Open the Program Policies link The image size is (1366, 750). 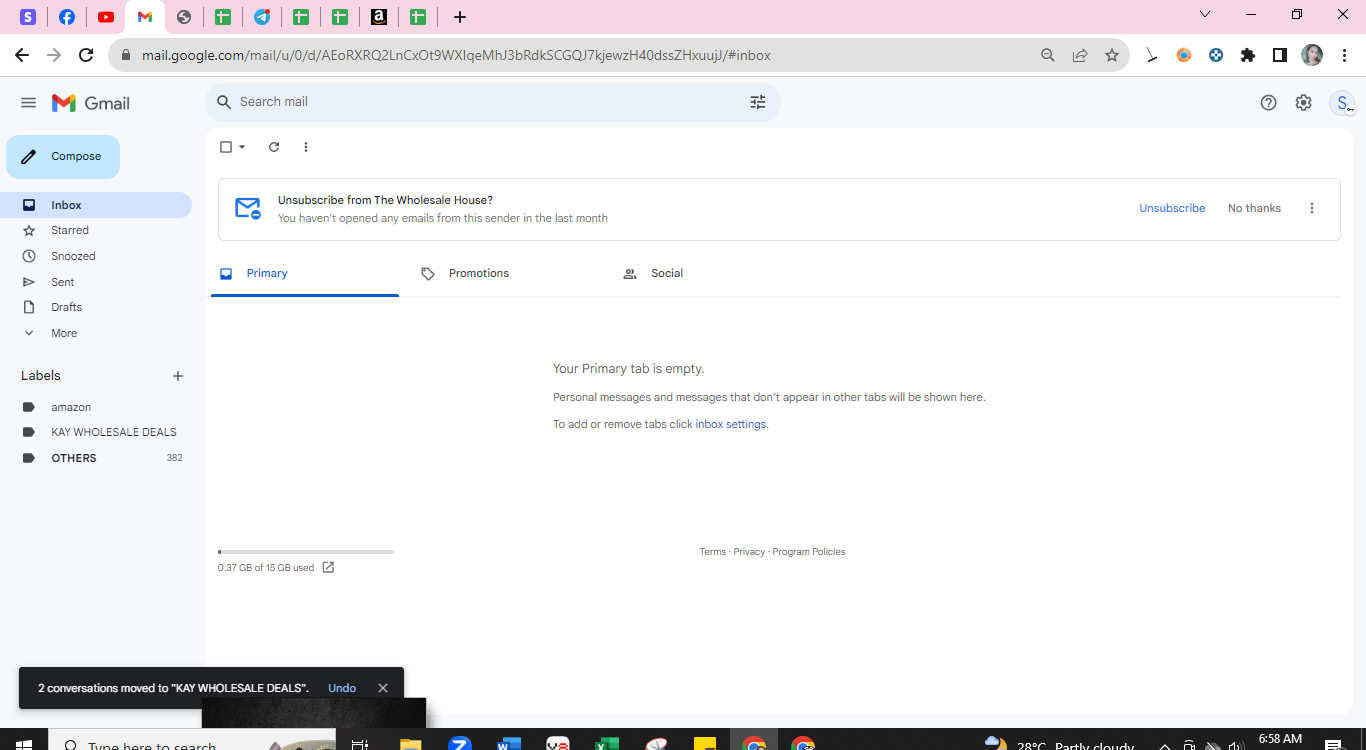point(809,552)
